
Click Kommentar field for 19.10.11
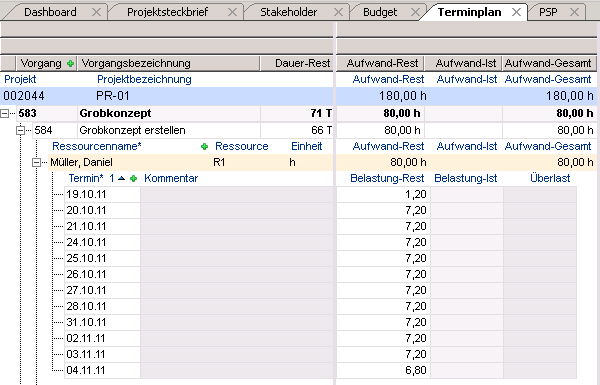click(x=237, y=194)
